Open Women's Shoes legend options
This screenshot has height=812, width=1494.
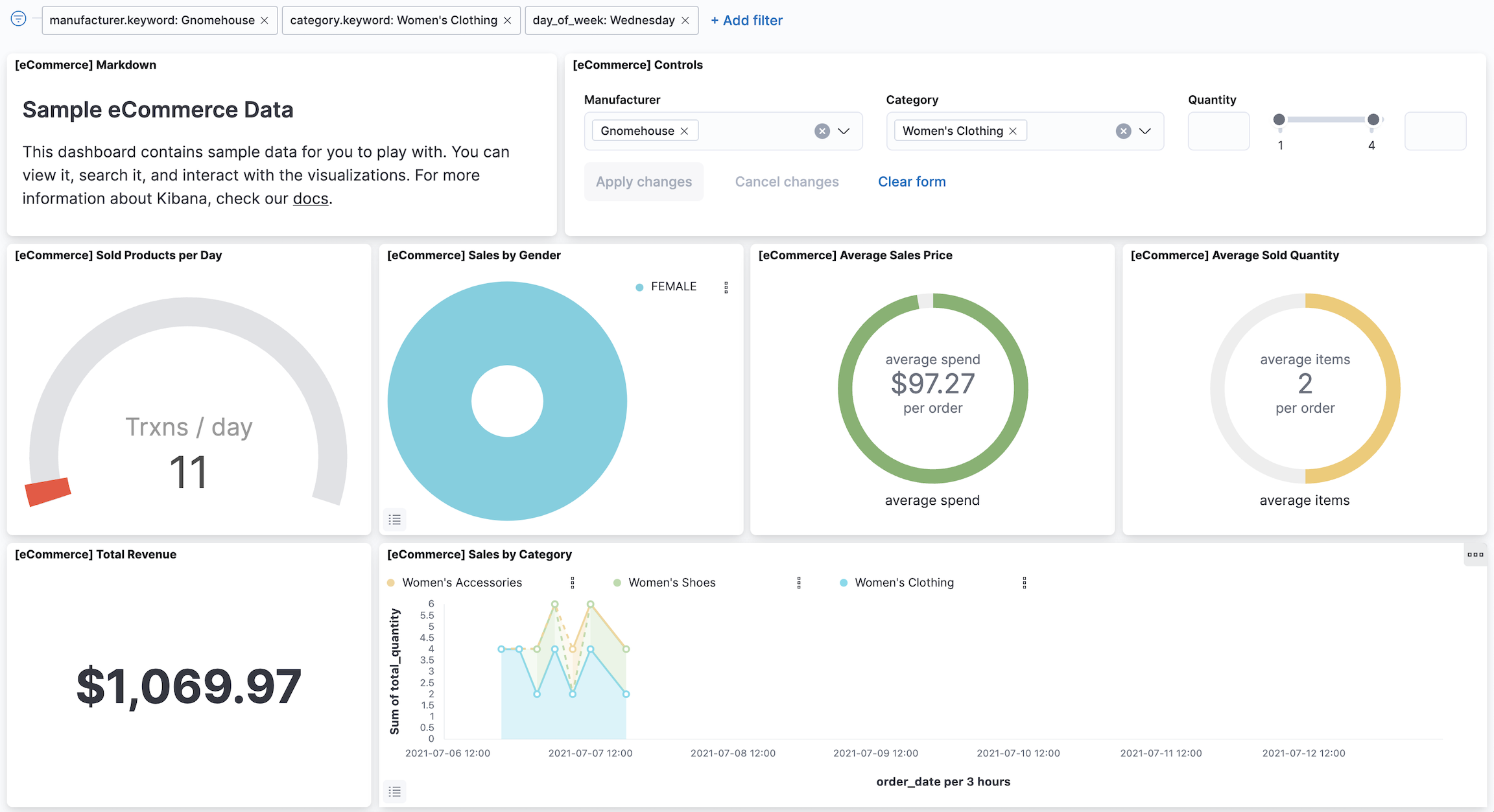click(799, 583)
